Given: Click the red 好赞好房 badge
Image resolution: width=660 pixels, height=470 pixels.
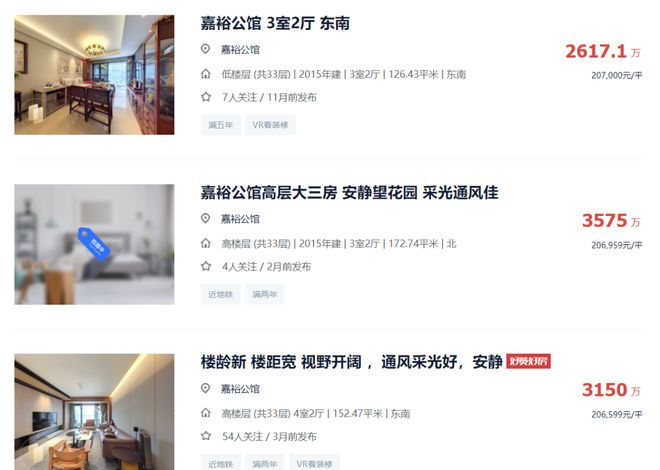Looking at the screenshot, I should click(528, 361).
